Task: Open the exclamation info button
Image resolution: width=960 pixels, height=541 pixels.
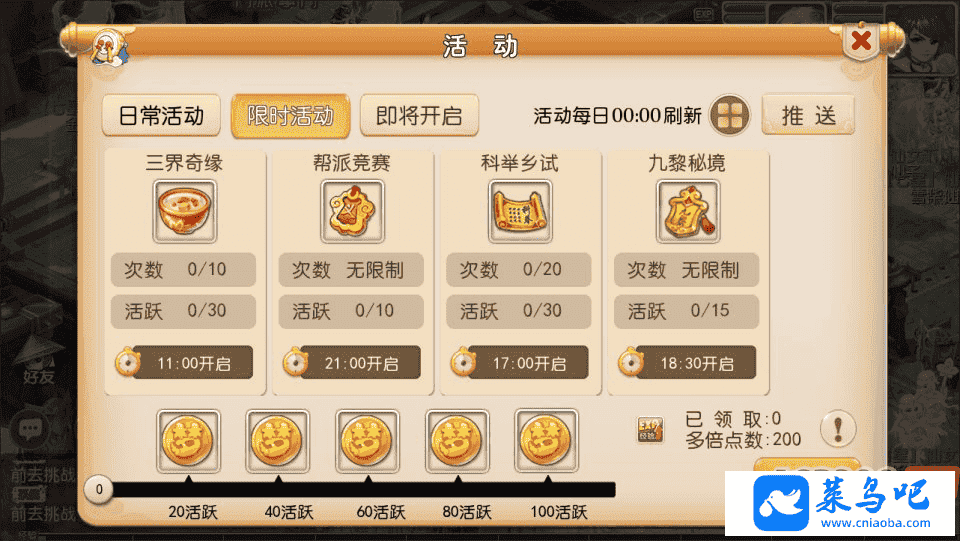Action: tap(838, 428)
